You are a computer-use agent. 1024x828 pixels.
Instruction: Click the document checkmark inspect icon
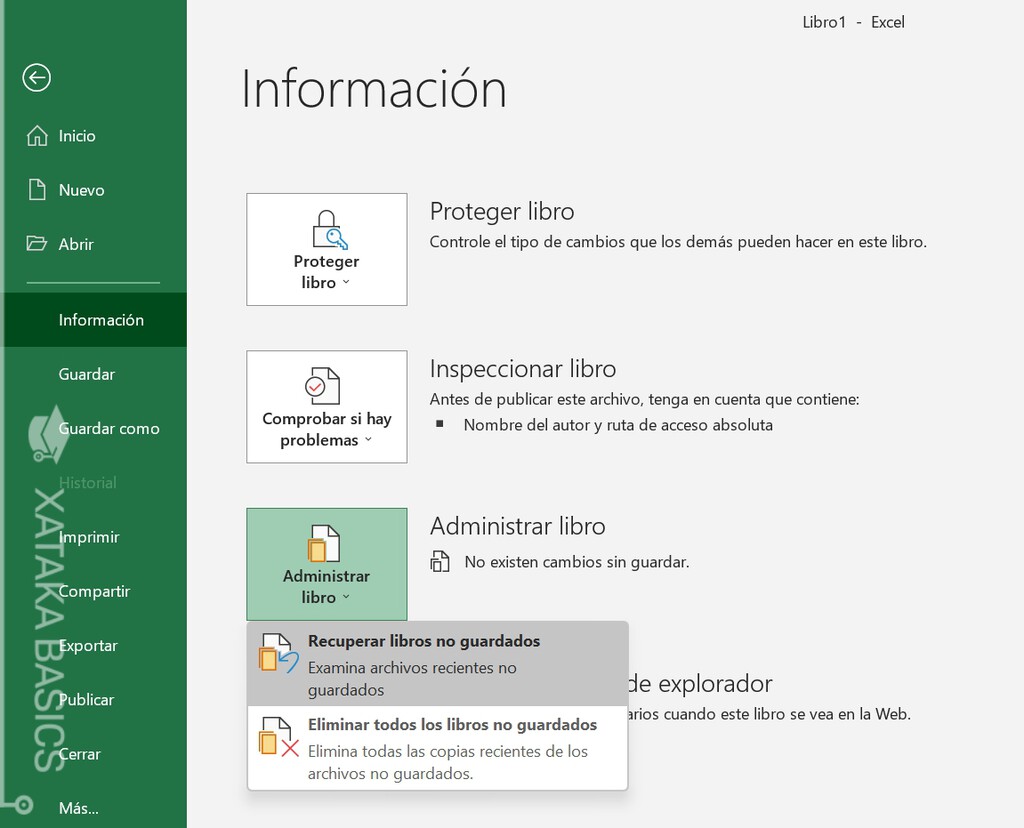click(324, 385)
